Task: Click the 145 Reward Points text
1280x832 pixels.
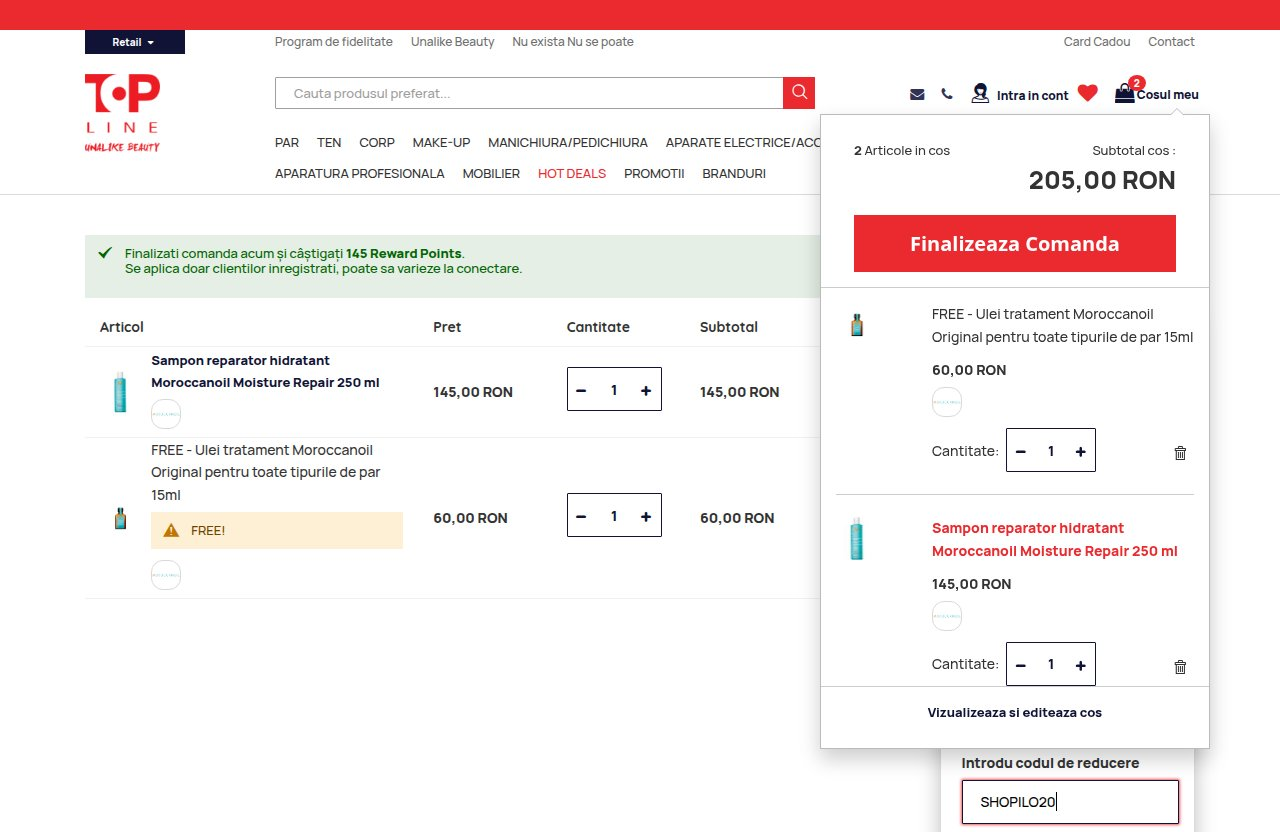Action: (405, 253)
